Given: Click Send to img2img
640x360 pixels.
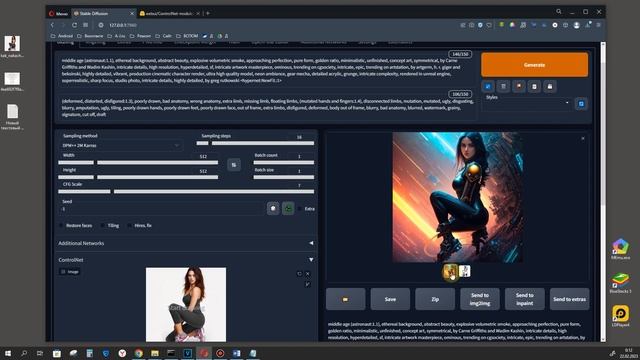Looking at the screenshot, I should tap(480, 299).
